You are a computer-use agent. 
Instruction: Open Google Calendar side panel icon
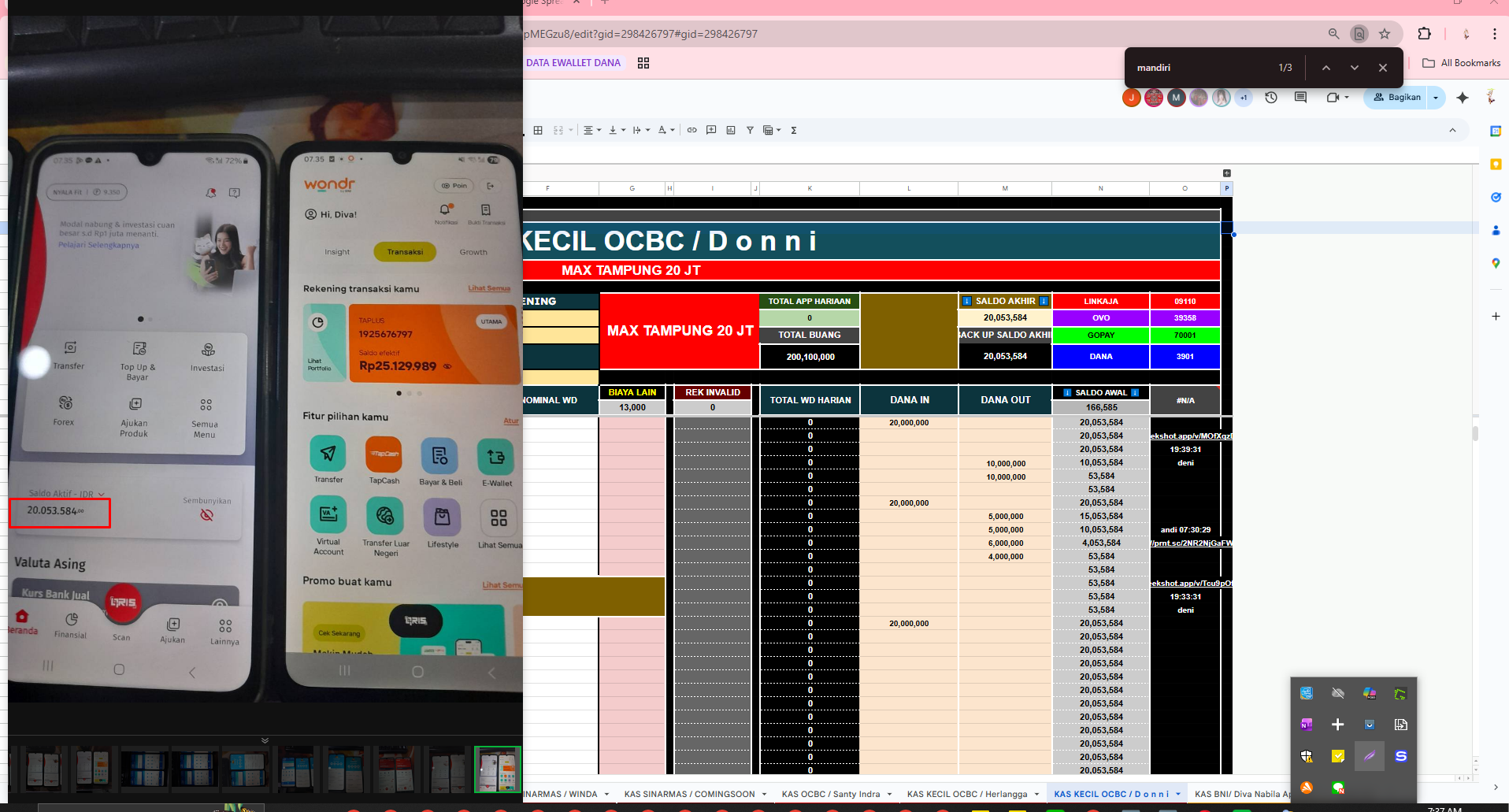click(x=1496, y=132)
